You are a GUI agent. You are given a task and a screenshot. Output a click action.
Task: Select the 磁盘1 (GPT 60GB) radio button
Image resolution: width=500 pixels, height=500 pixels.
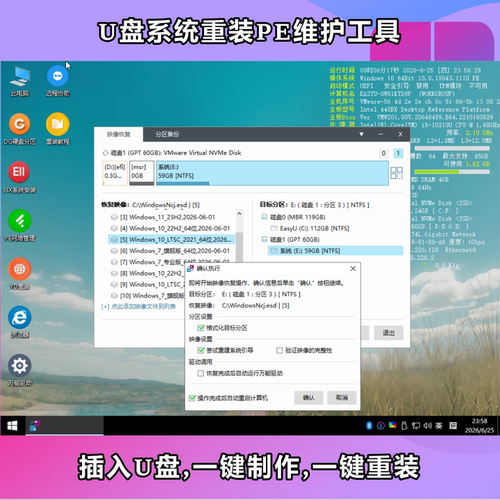point(105,153)
